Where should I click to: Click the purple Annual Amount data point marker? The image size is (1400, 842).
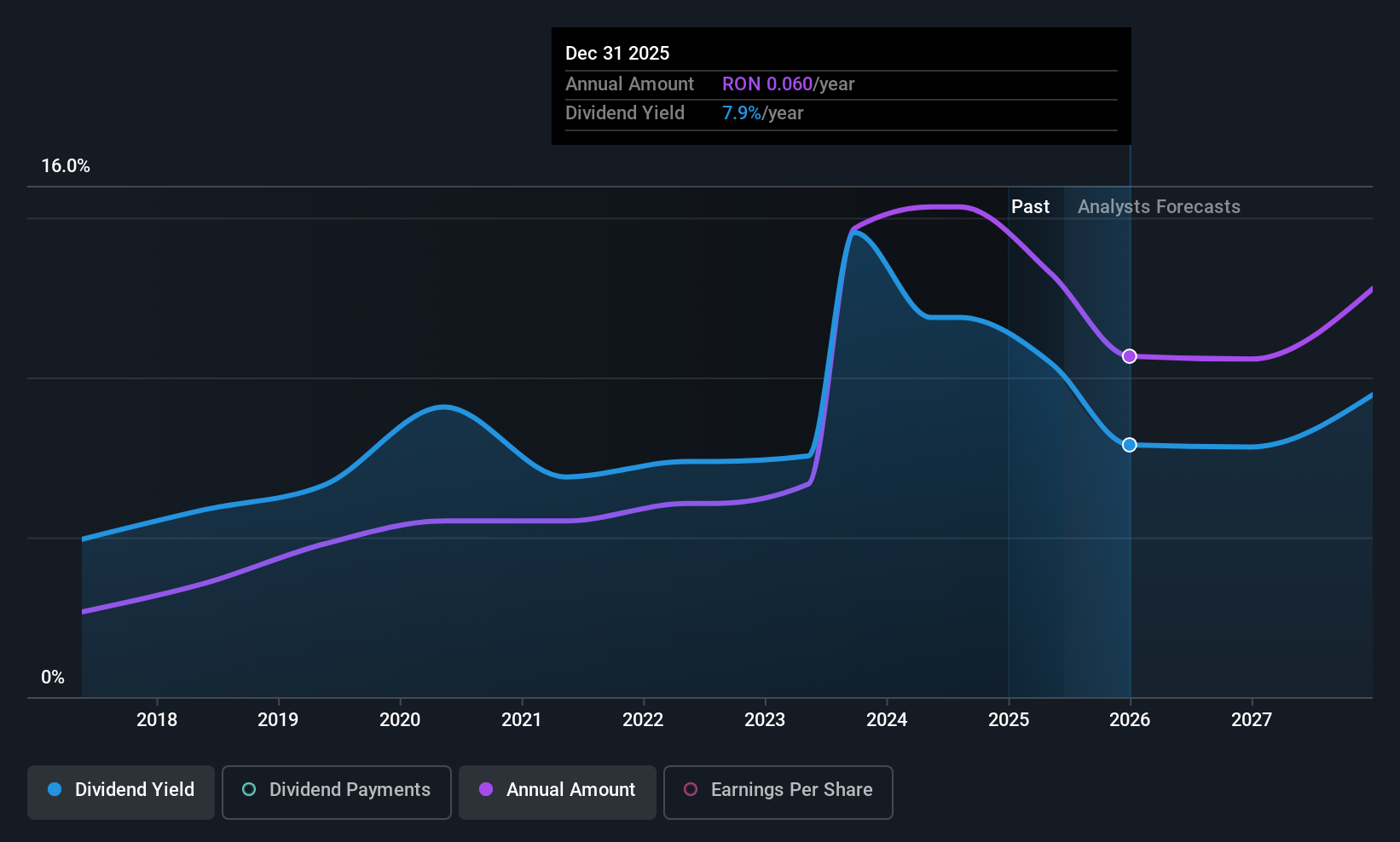pos(1129,356)
